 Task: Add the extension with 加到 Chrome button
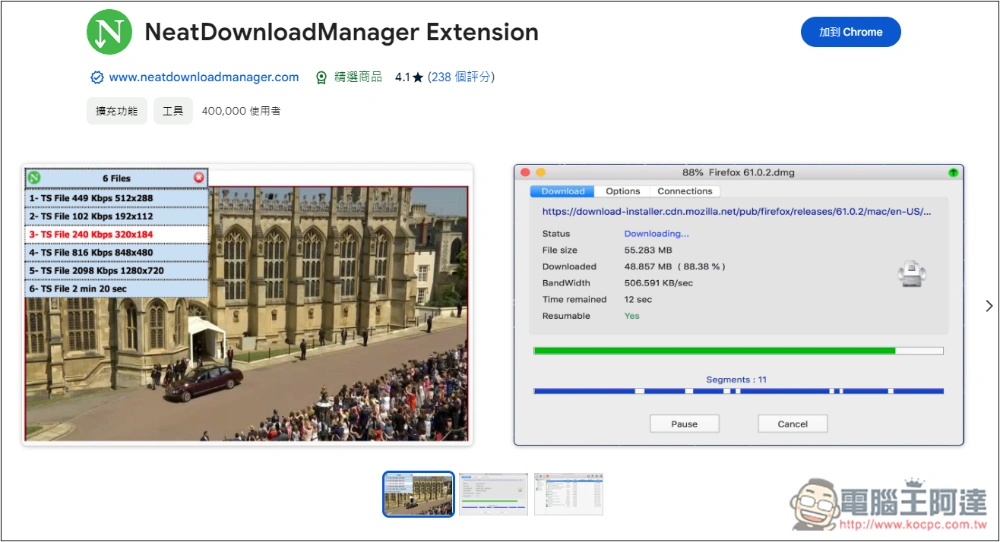point(850,32)
